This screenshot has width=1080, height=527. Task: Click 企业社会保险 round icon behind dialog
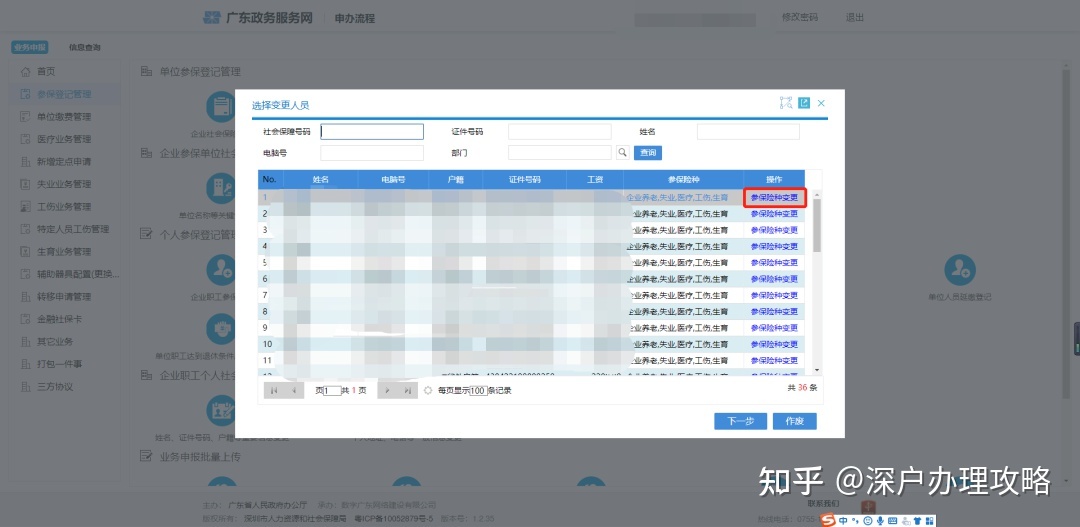click(x=222, y=107)
